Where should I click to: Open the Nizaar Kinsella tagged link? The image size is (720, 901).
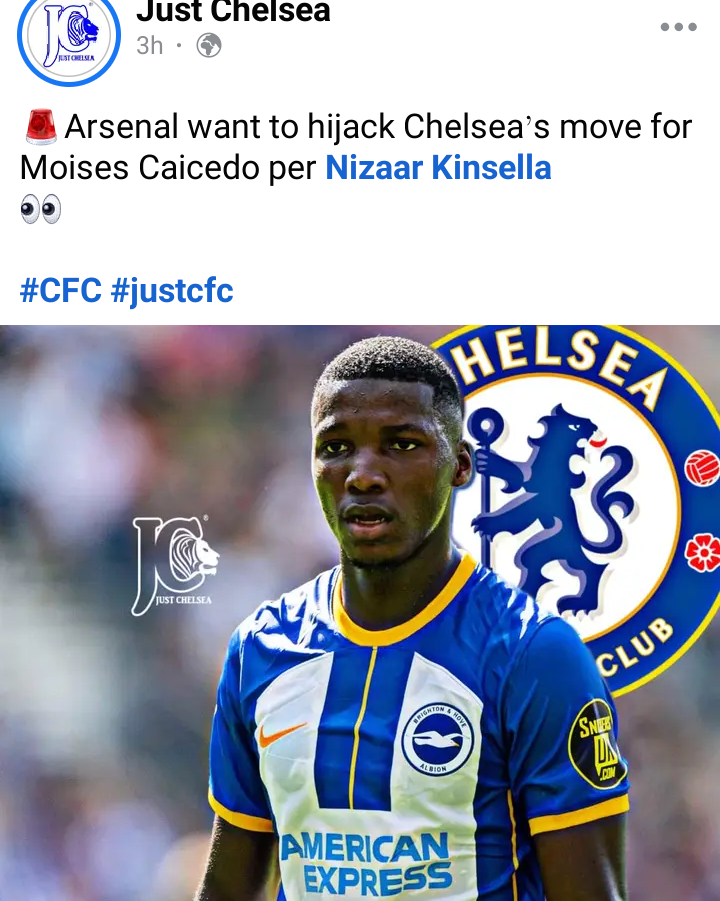click(438, 168)
